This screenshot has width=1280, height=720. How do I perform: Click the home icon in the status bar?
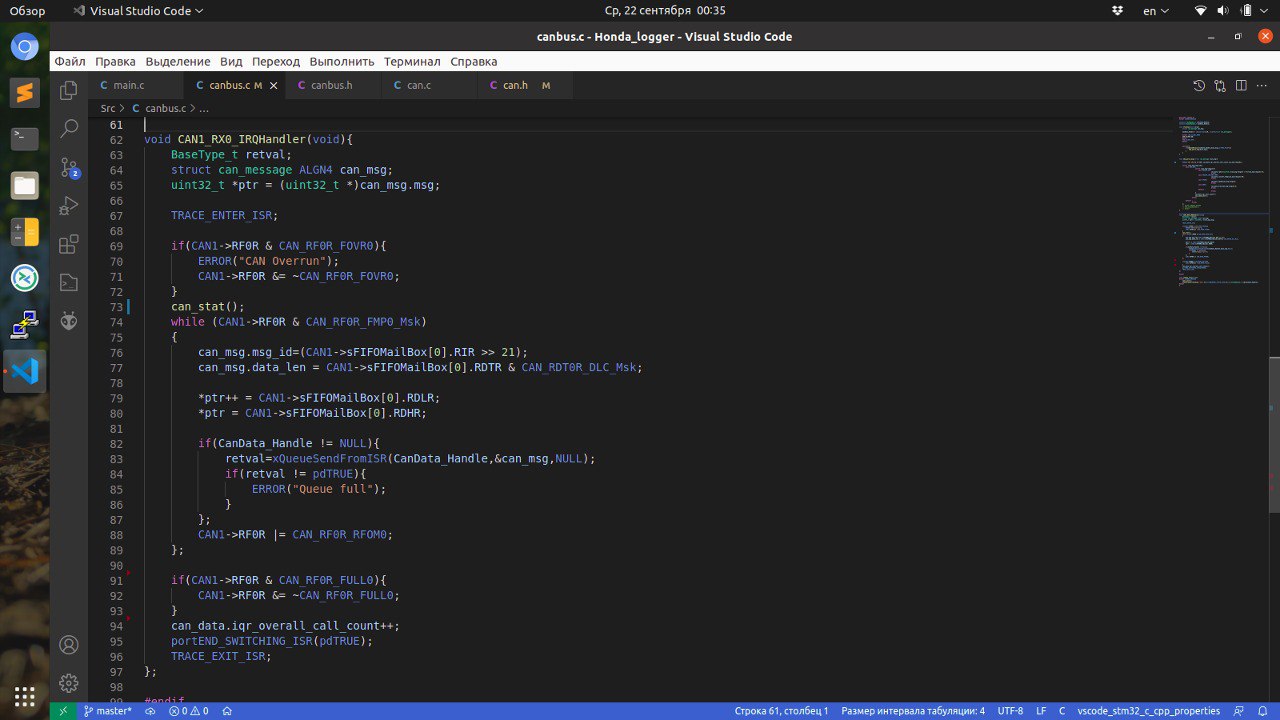227,711
